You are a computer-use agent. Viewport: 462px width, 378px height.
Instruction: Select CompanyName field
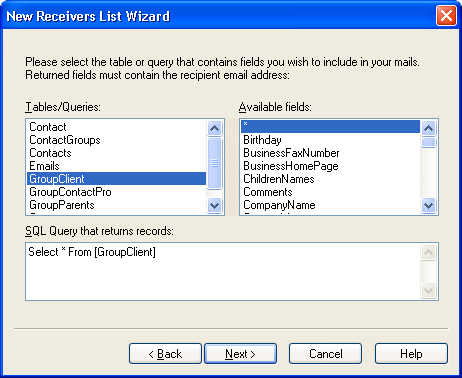click(330, 205)
